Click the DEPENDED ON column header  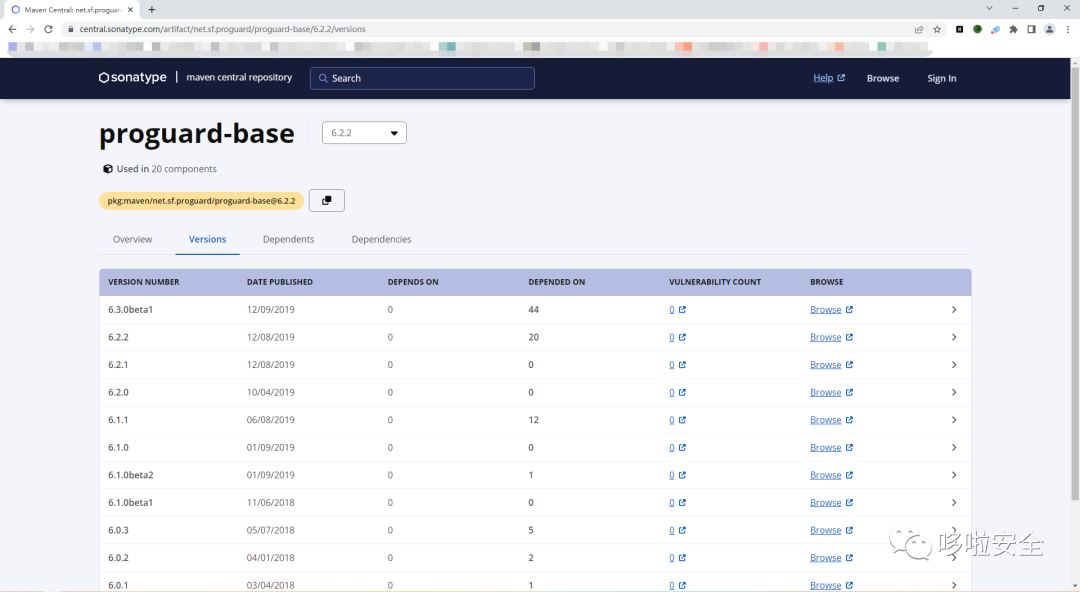click(x=557, y=282)
